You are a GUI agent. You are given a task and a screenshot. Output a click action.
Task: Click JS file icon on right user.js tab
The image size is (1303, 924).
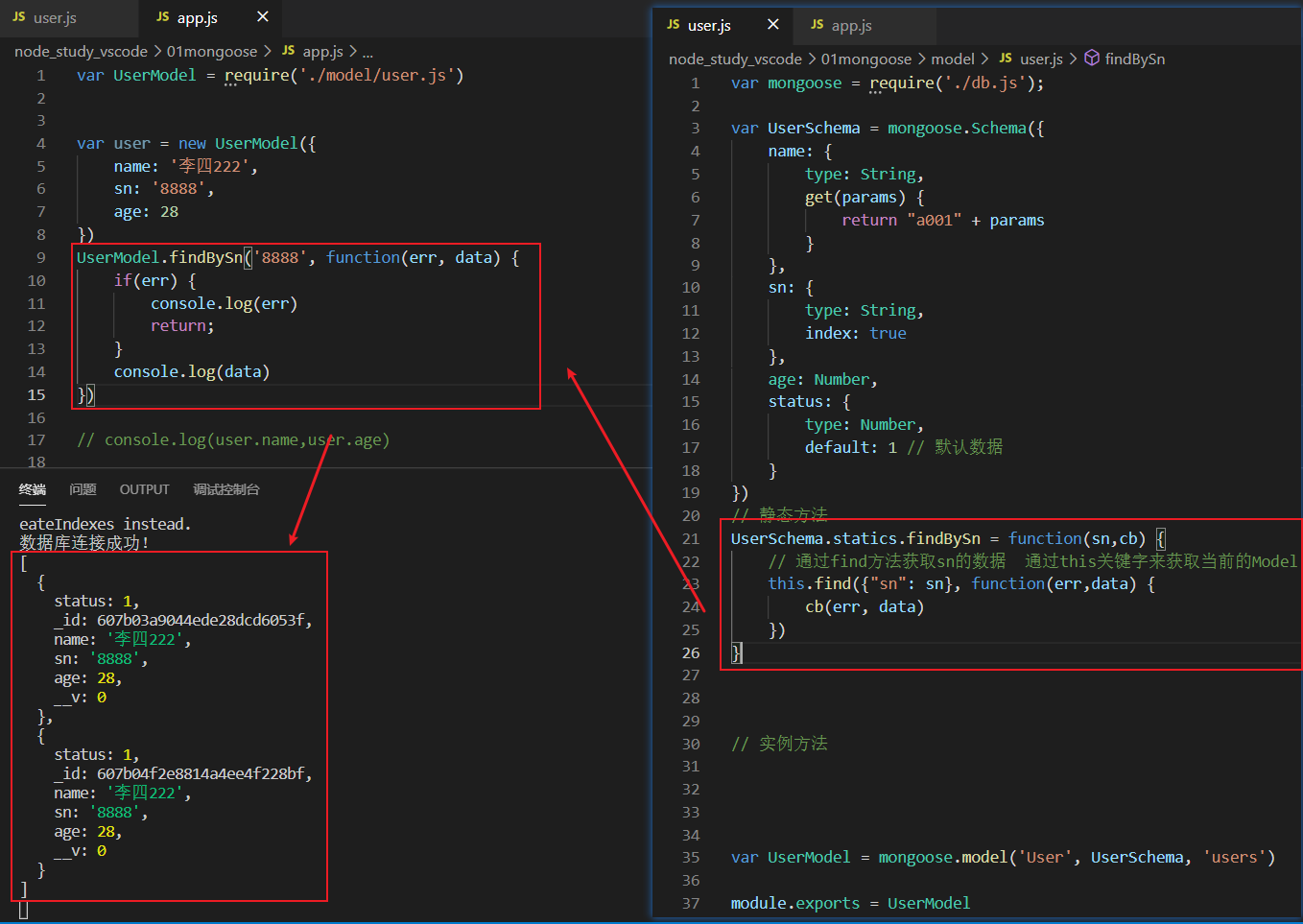(x=673, y=25)
